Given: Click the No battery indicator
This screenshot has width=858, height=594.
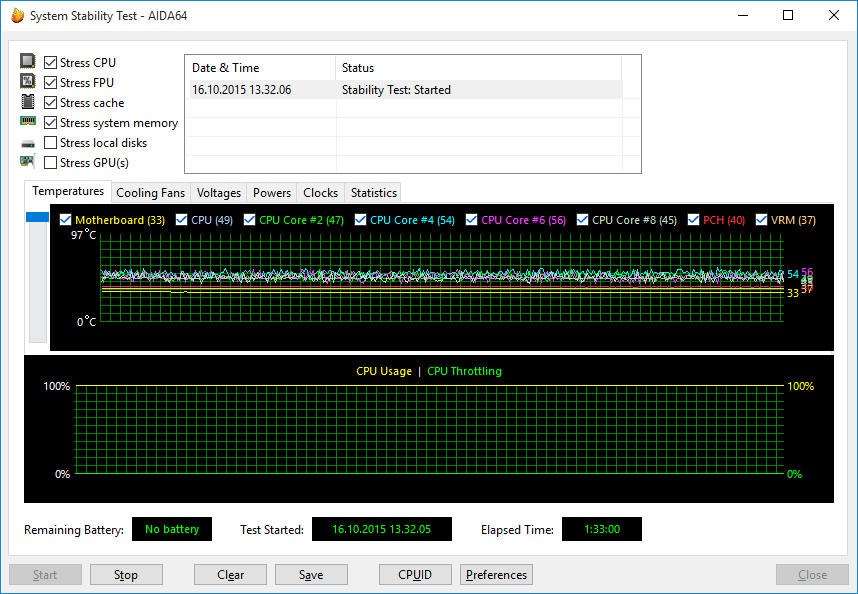Looking at the screenshot, I should (x=172, y=529).
